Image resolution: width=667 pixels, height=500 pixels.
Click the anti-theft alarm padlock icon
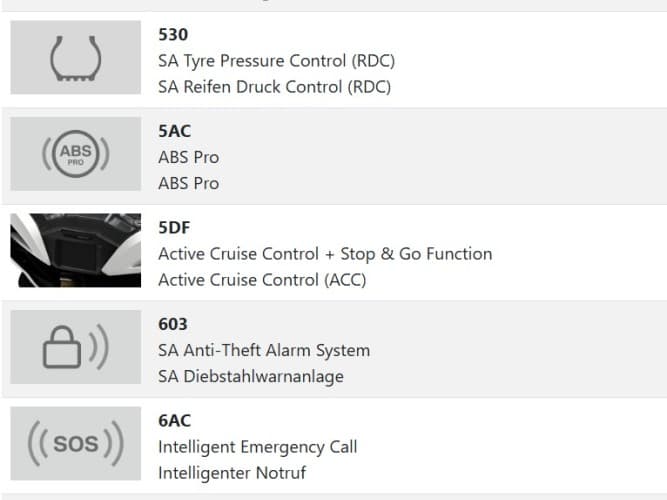(75, 347)
